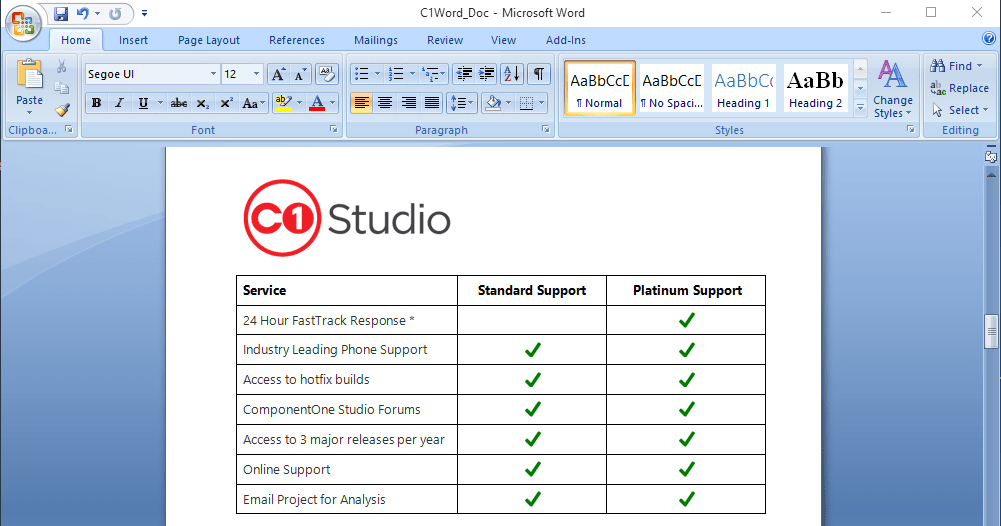Open the Office Button menu
1001x526 pixels.
23,24
